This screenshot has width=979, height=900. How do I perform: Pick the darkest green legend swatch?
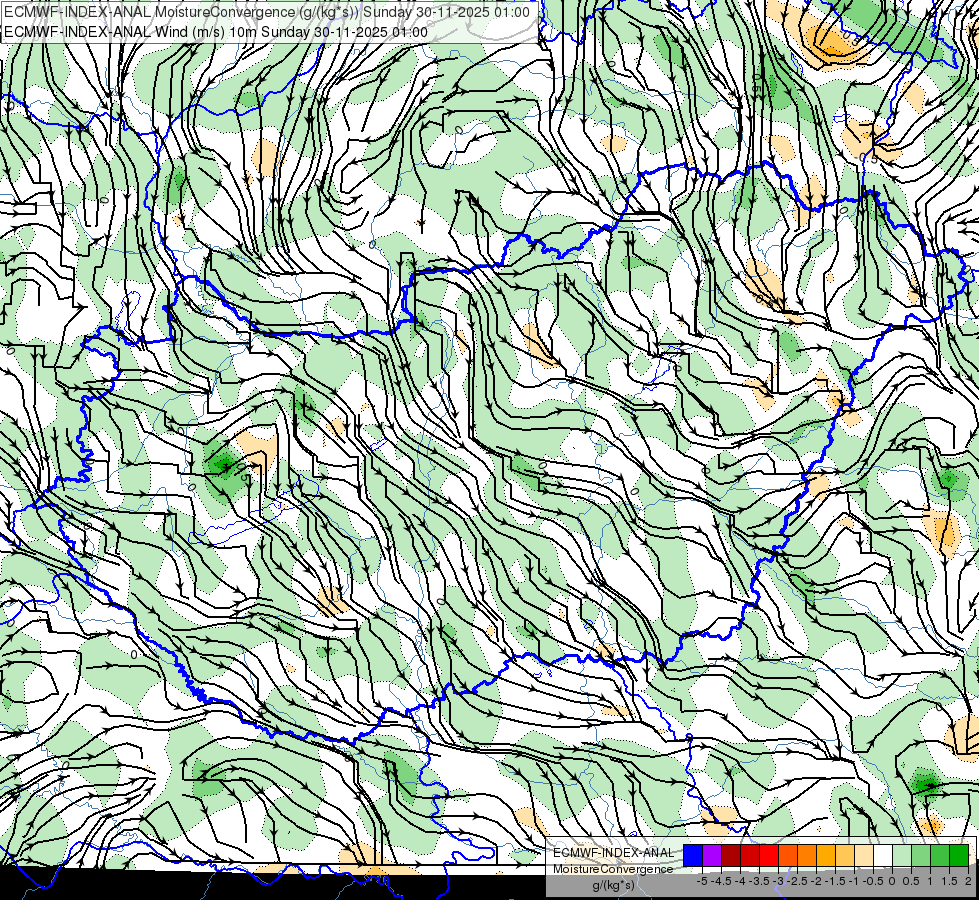pyautogui.click(x=959, y=856)
